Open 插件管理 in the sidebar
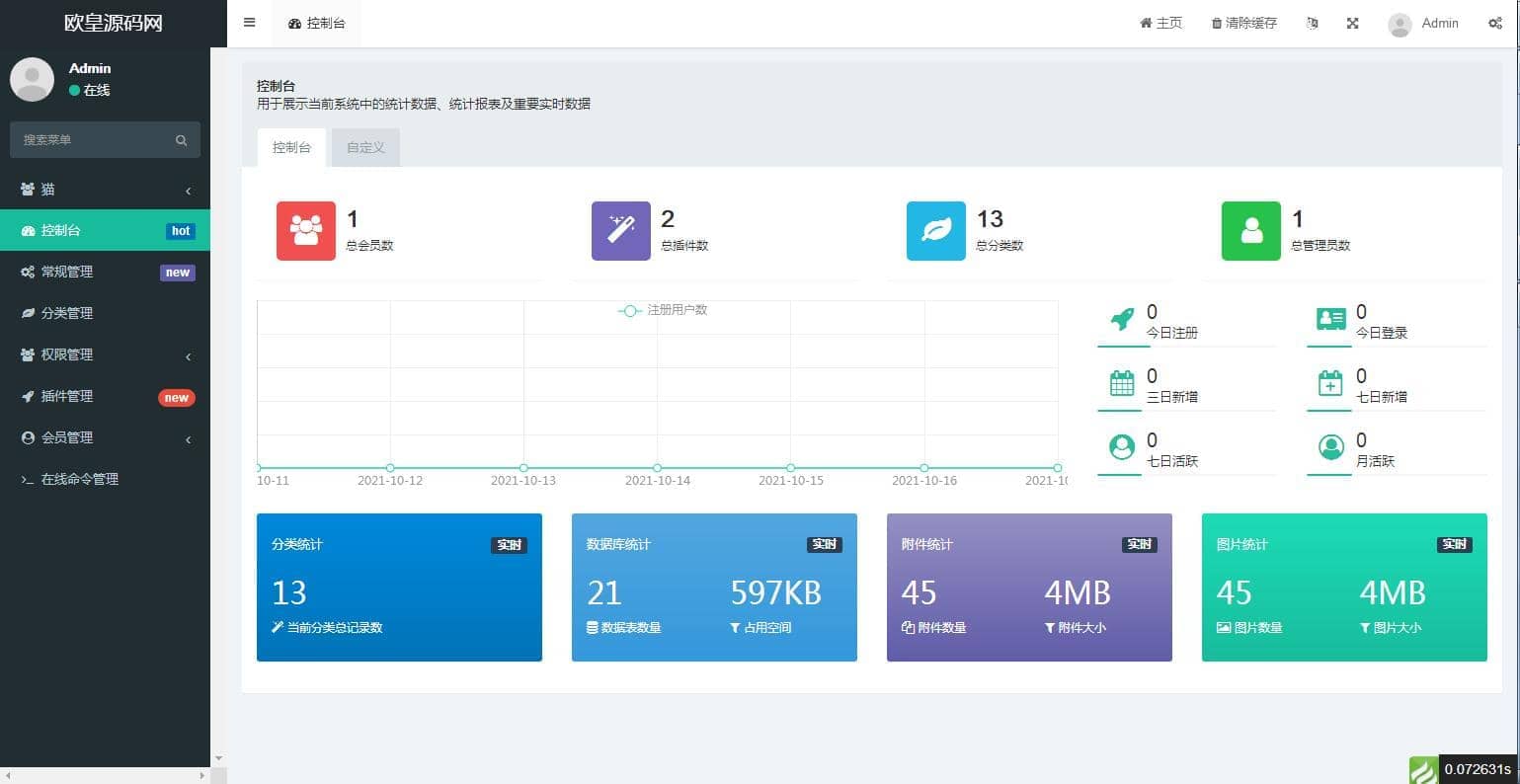The width and height of the screenshot is (1520, 784). click(x=67, y=396)
